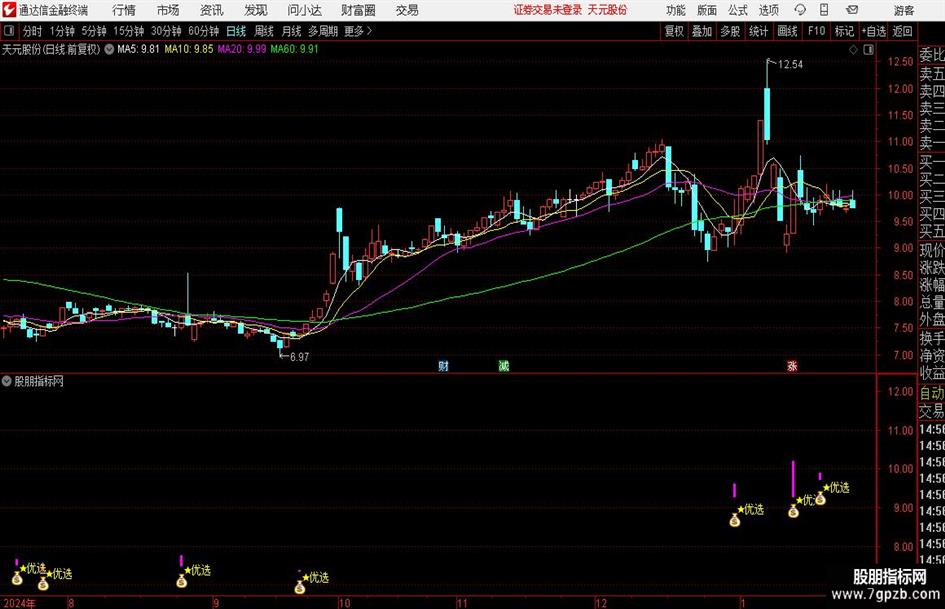Open the 版面 menu
The height and width of the screenshot is (609, 945).
pos(707,10)
